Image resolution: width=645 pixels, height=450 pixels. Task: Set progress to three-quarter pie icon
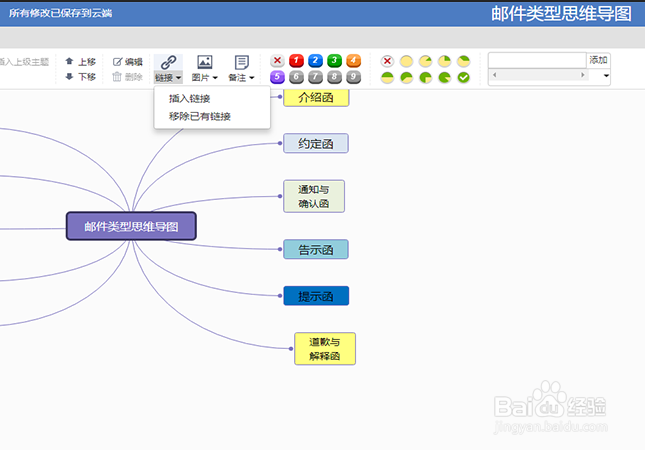click(425, 77)
